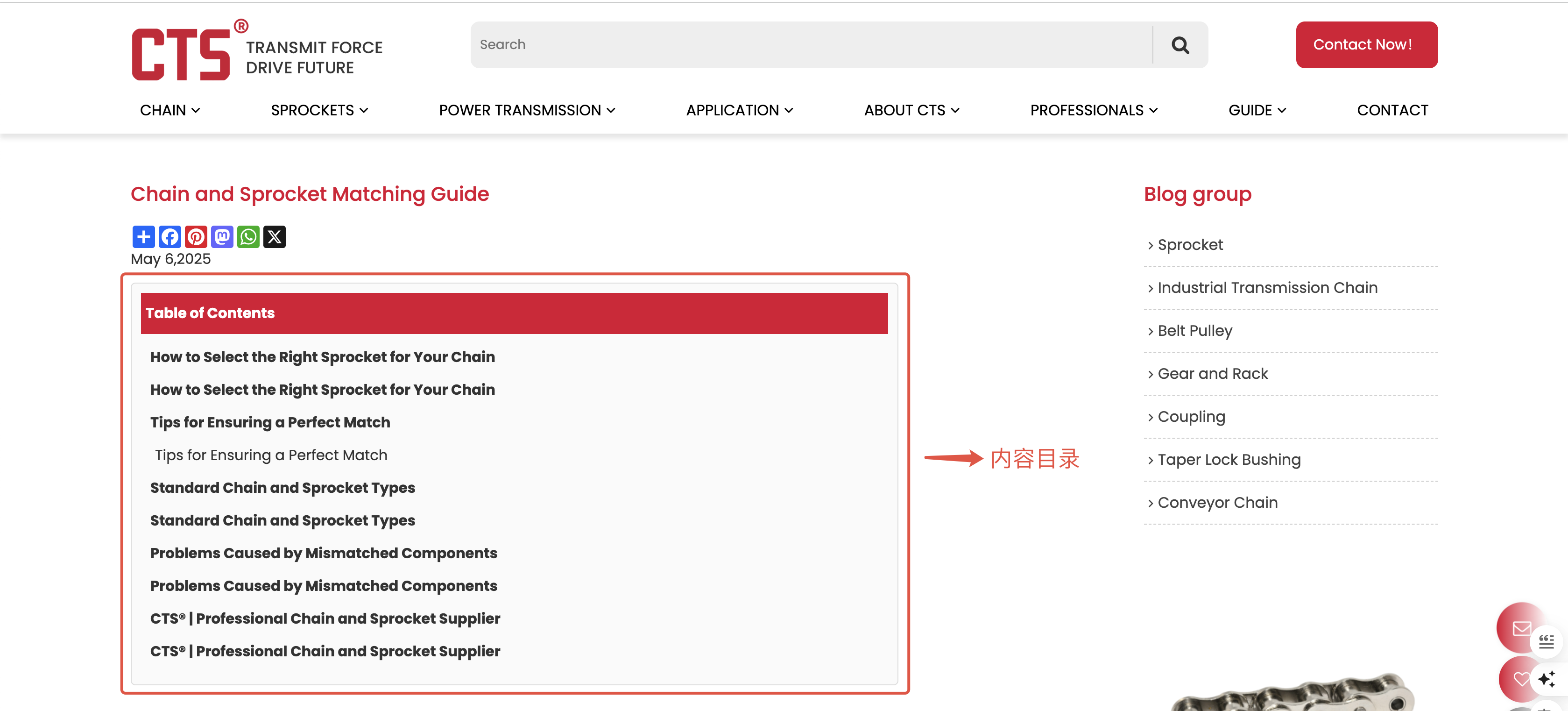Focus the Search input field
Viewport: 1568px width, 711px height.
tap(812, 45)
